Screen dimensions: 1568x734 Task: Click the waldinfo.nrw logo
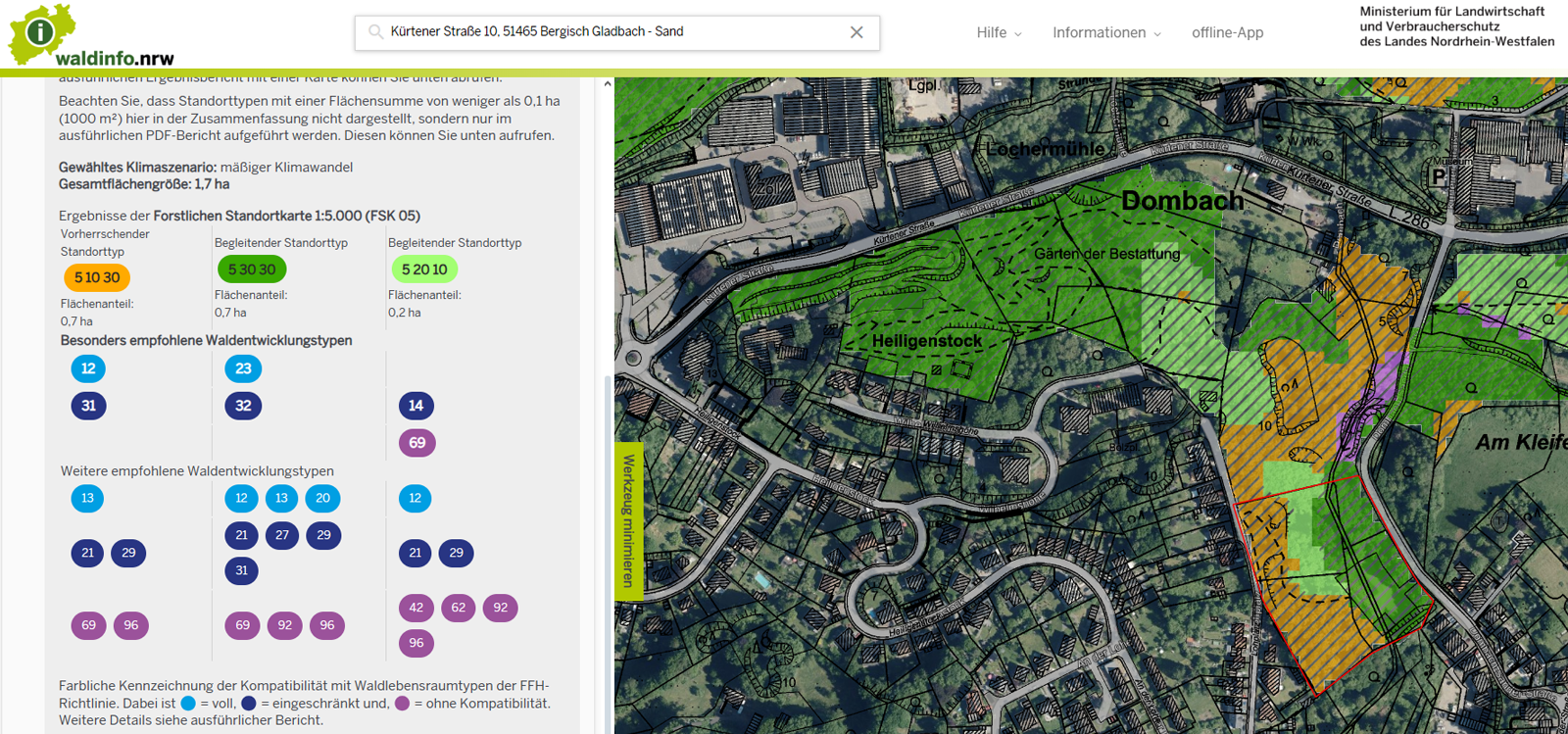(88, 37)
